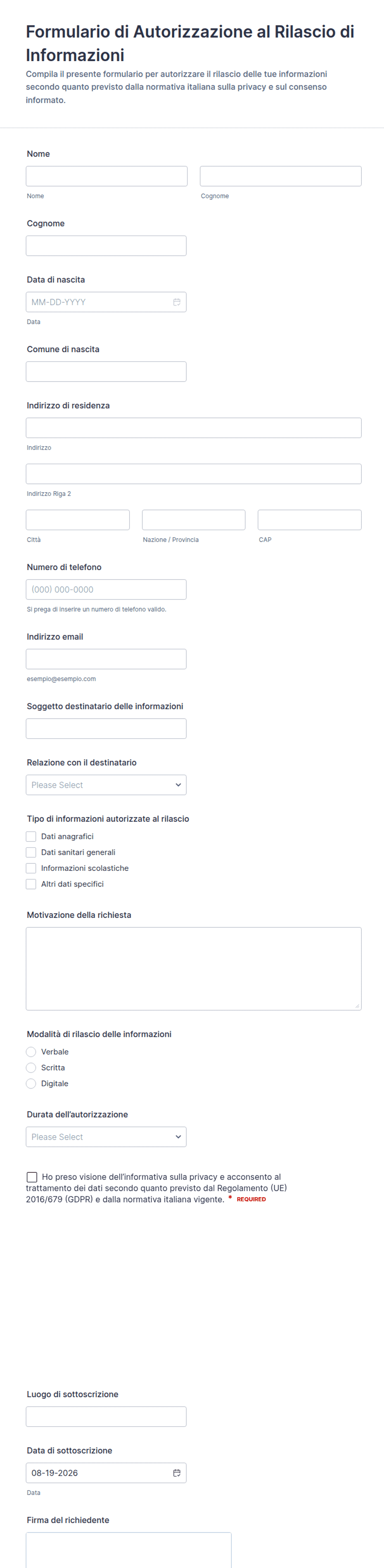Screen dimensions: 384x1568
Task: Open calendar icon in Data di sottoscrizione
Action: 177,1473
